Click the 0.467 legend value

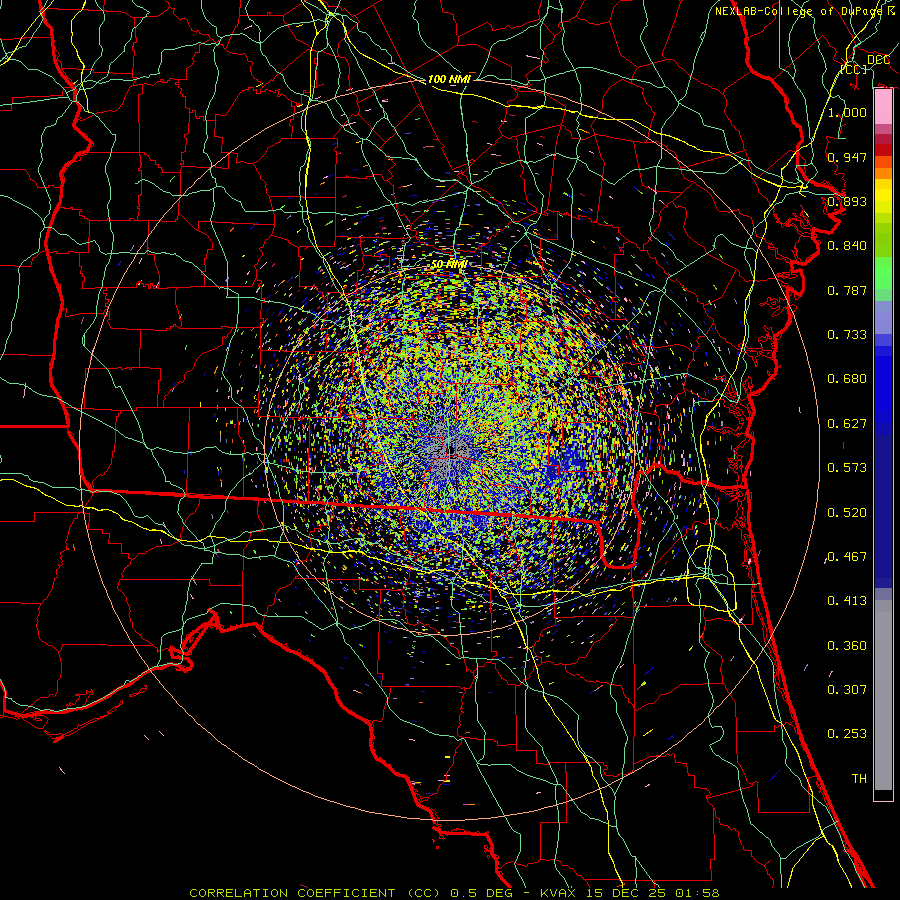[847, 556]
